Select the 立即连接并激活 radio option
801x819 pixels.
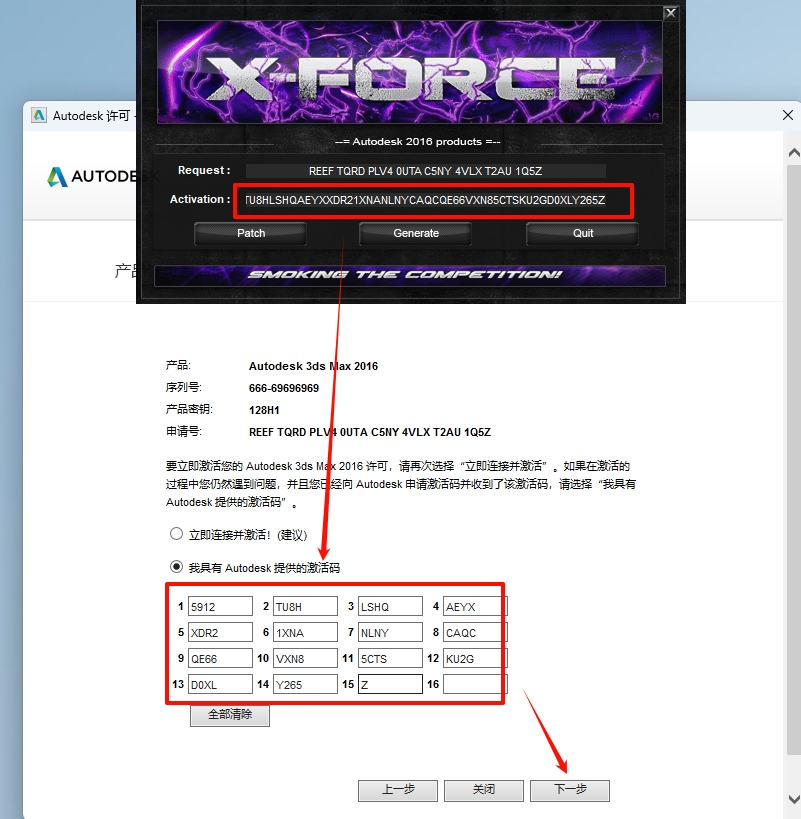pos(176,534)
